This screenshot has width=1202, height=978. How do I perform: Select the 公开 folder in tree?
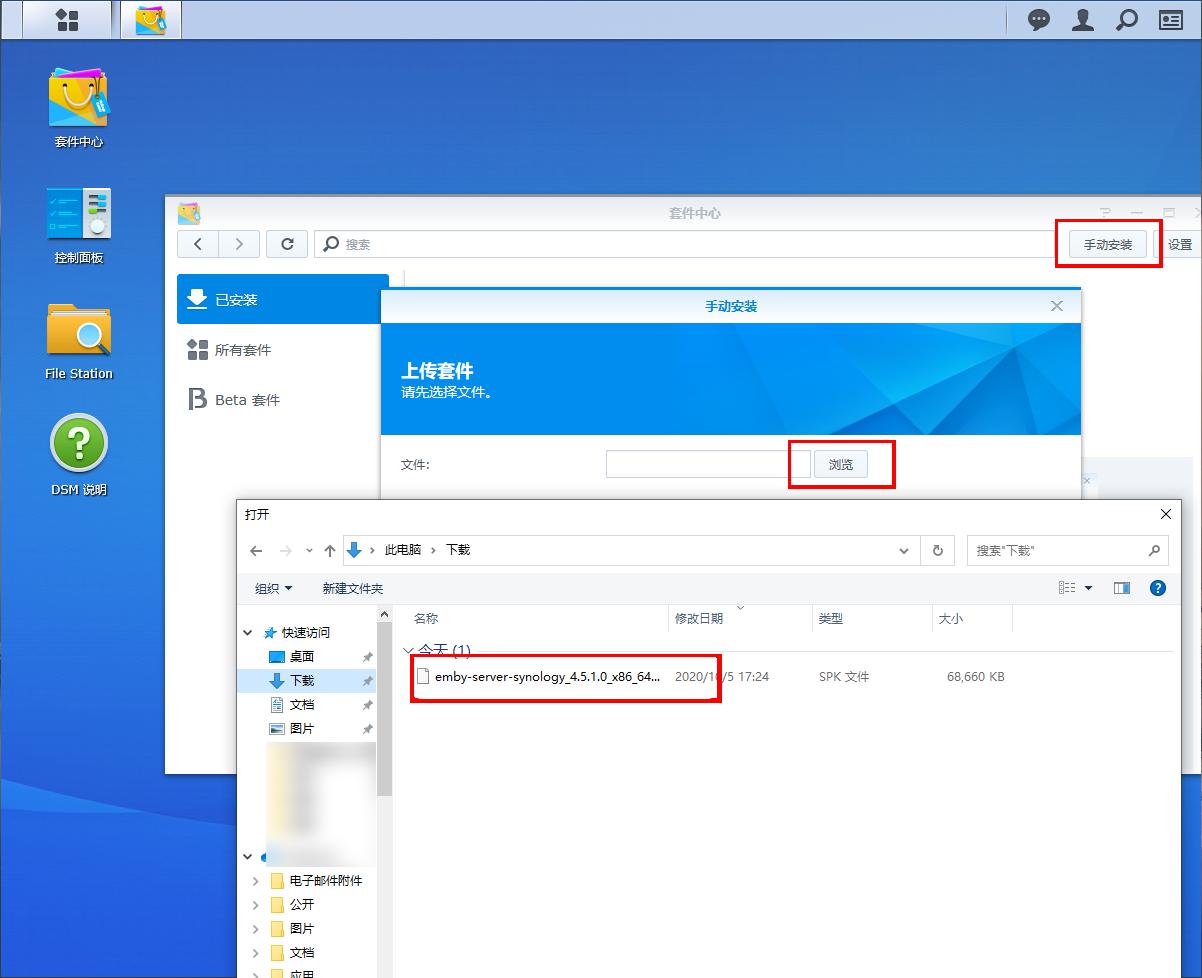click(302, 905)
